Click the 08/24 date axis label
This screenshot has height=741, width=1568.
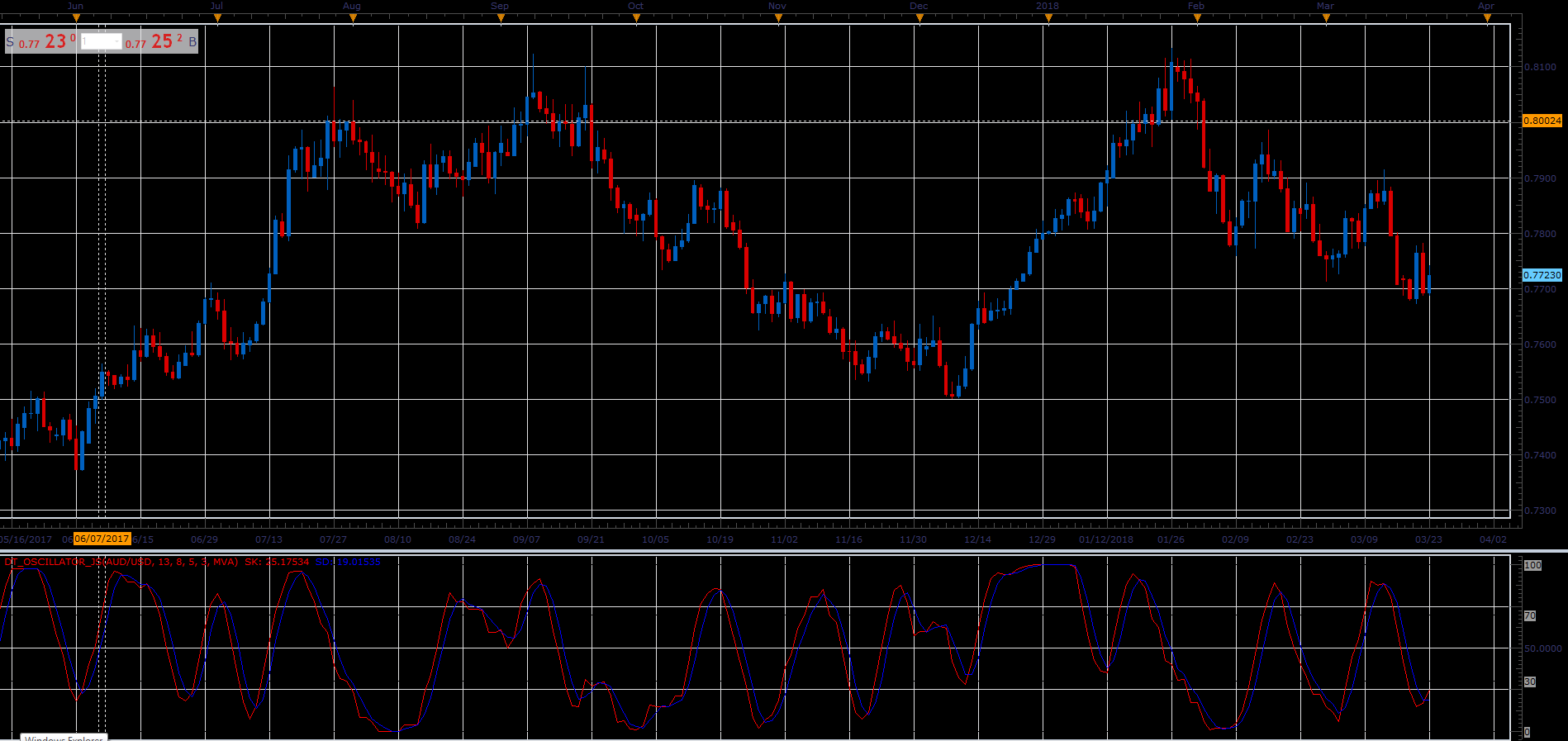coord(462,539)
